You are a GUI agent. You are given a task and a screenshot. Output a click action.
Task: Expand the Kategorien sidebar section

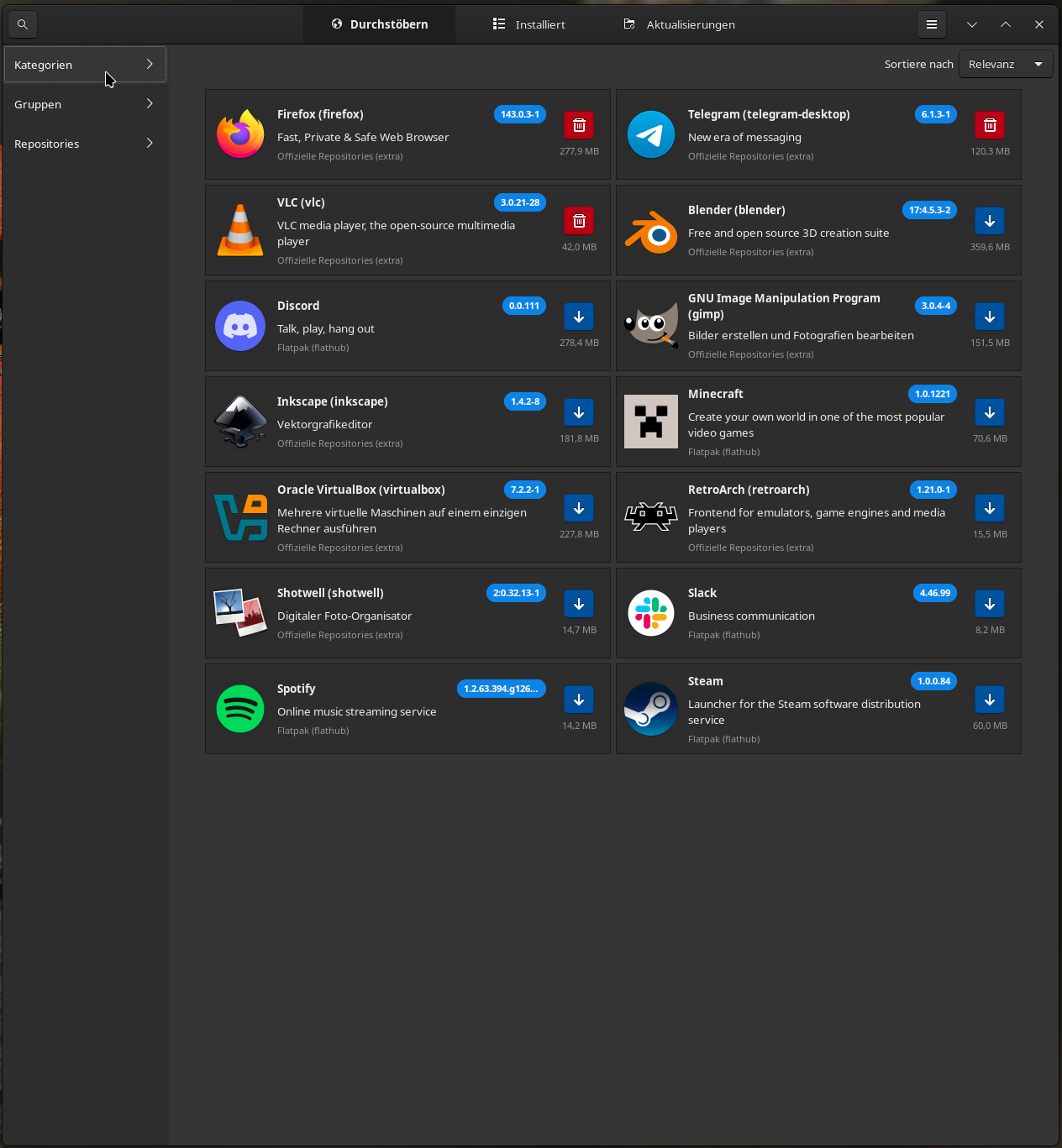click(x=85, y=65)
